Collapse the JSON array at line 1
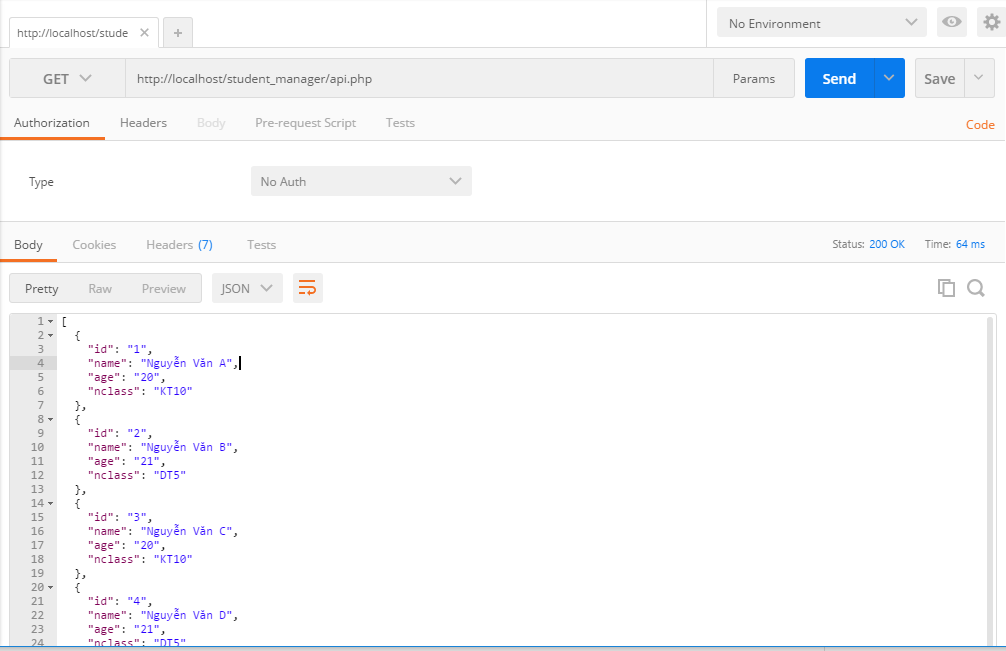 (x=50, y=321)
